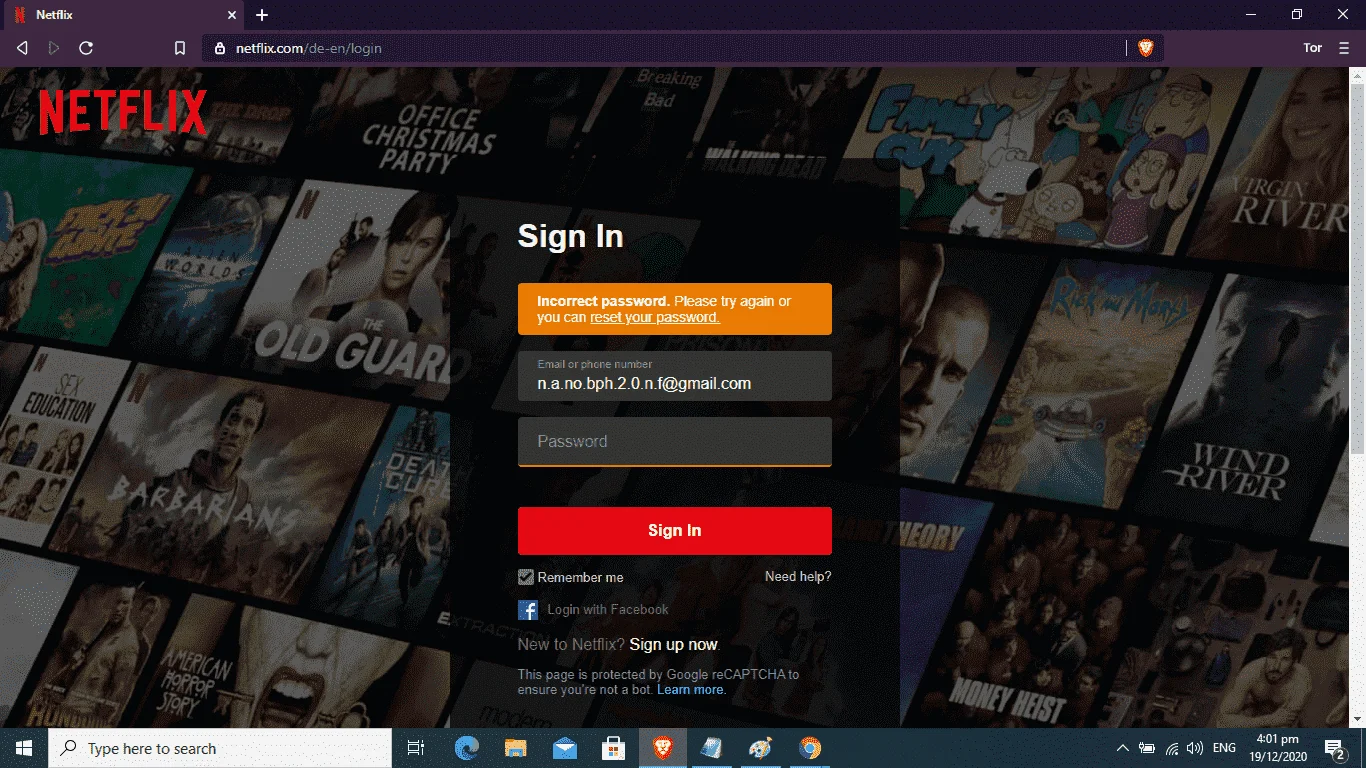Close the Netflix tab
1366x768 pixels.
tap(231, 15)
